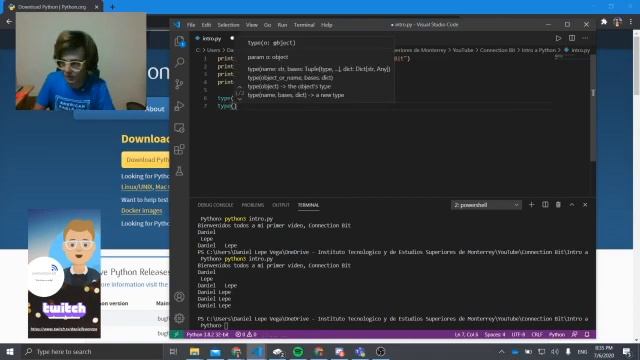The height and width of the screenshot is (360, 640).
Task: Open the Explorer view in VS Code
Action: pyautogui.click(x=180, y=41)
